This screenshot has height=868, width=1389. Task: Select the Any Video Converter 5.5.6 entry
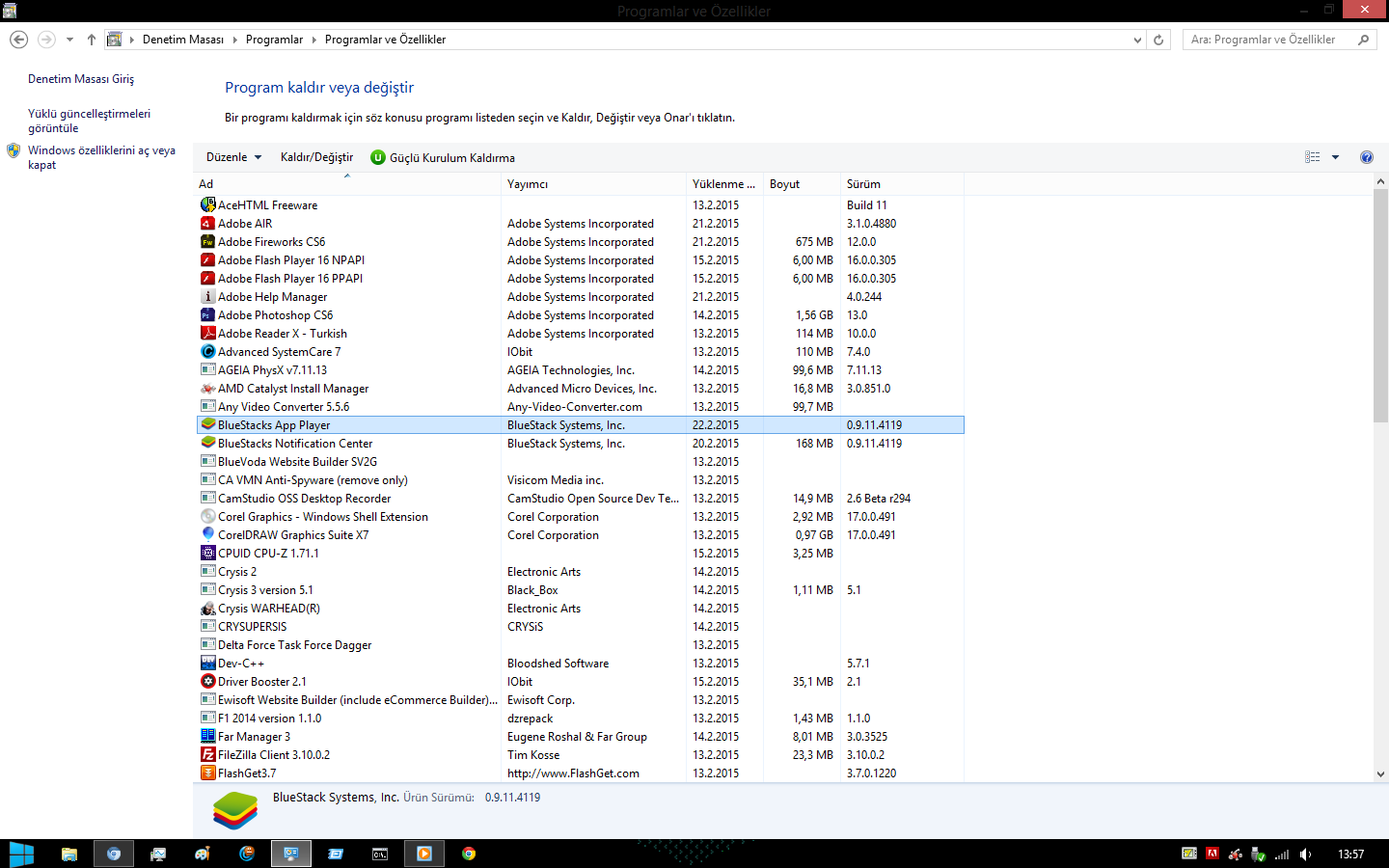(284, 407)
